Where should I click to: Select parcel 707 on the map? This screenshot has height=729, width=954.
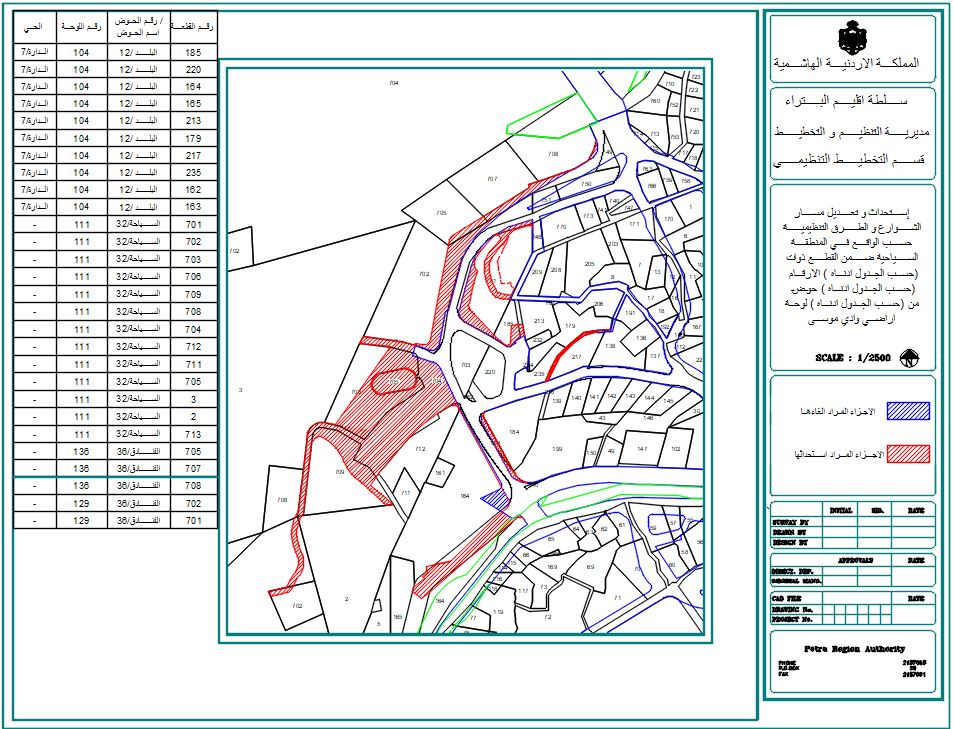coord(491,179)
